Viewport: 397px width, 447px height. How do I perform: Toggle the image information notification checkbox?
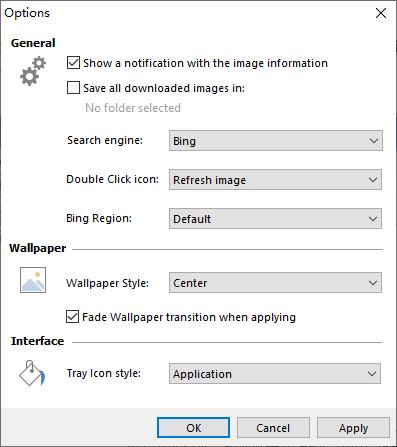coord(73,63)
